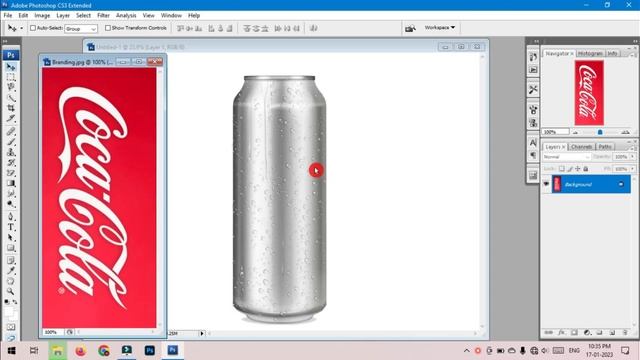Open the Image menu

pyautogui.click(x=42, y=16)
